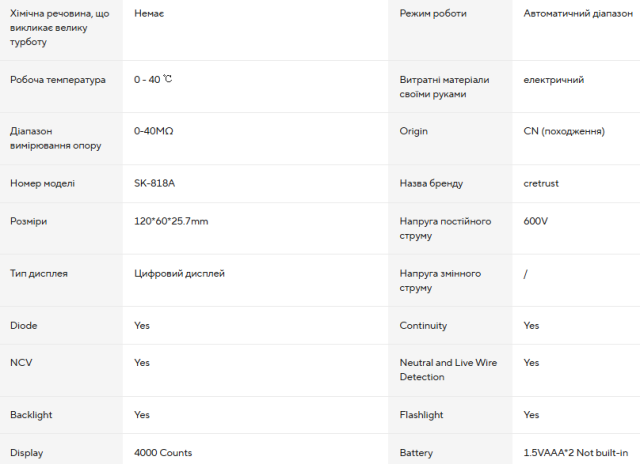Click the Цифровий дисплей value
The height and width of the screenshot is (464, 640).
click(179, 273)
